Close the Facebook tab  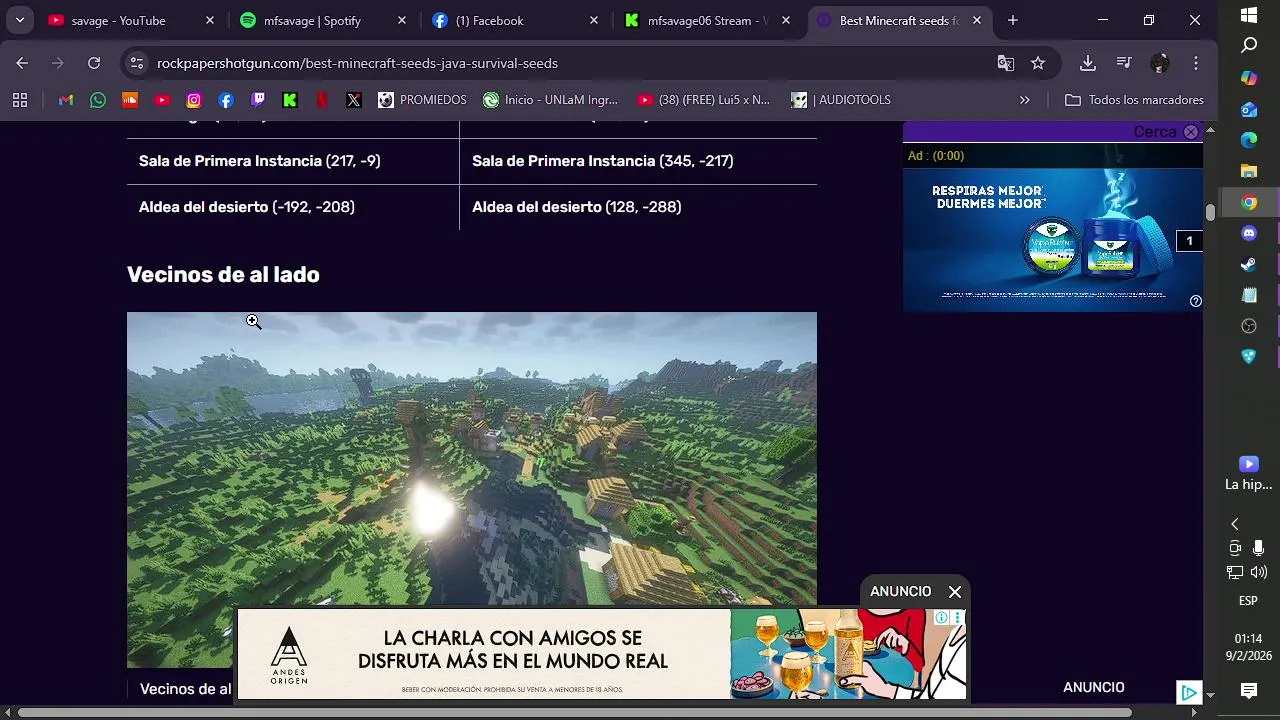click(x=594, y=20)
